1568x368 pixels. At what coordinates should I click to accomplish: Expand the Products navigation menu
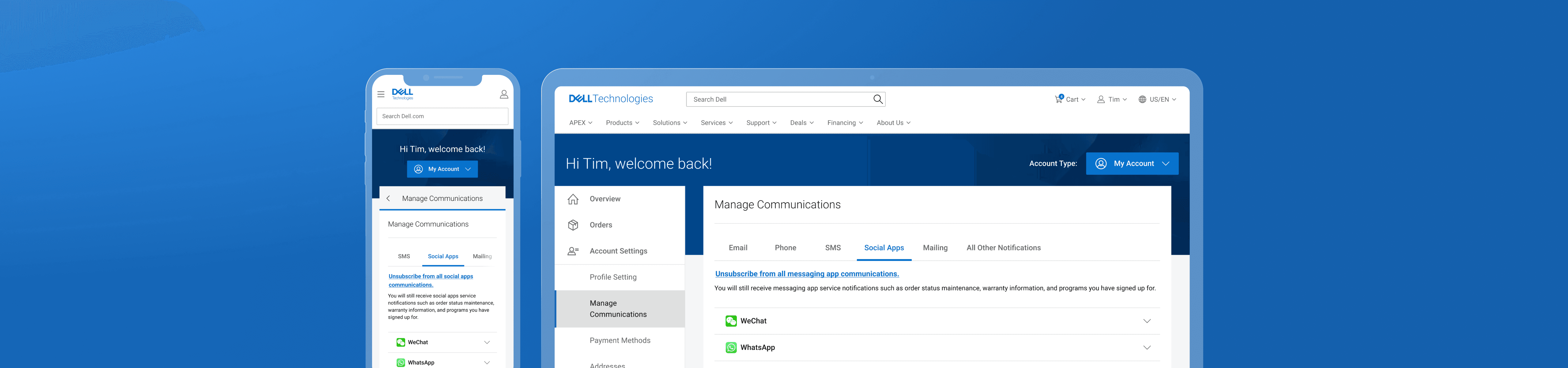pyautogui.click(x=622, y=123)
